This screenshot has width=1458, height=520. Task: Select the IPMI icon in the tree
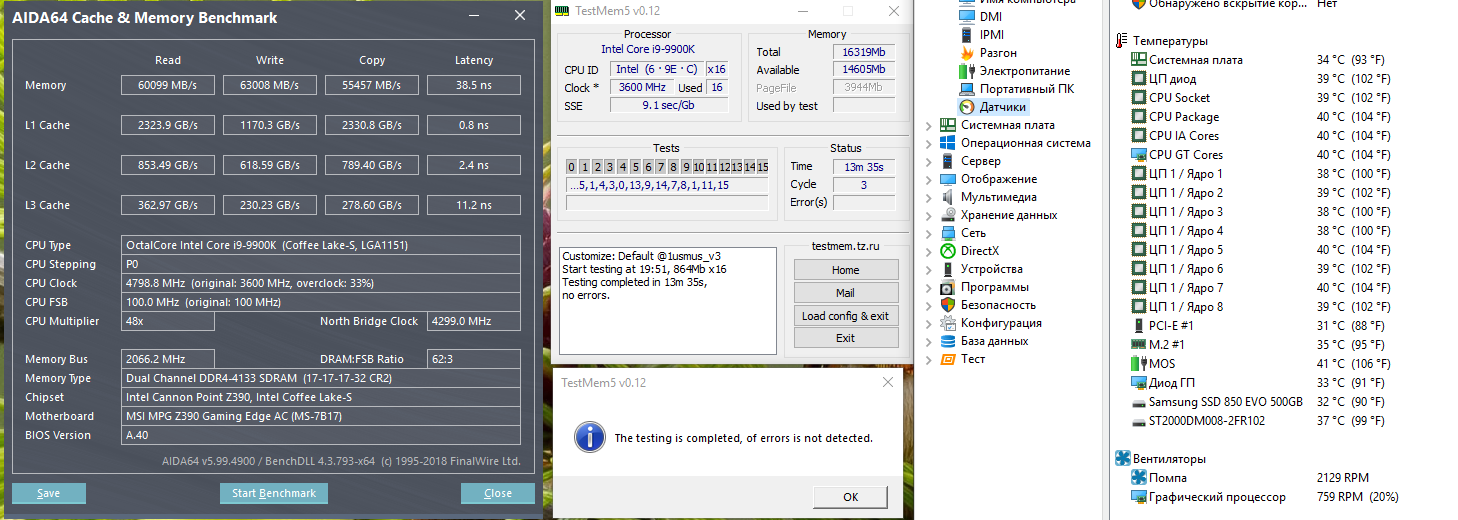point(966,35)
